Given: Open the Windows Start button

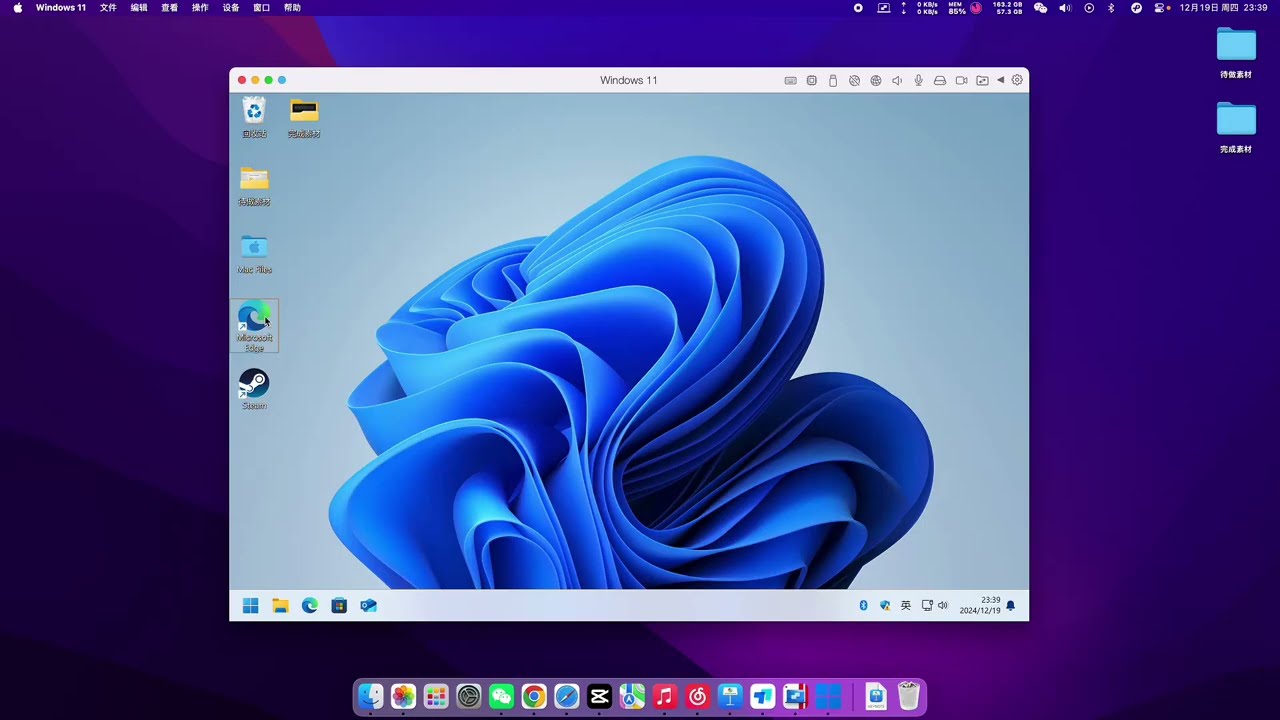Looking at the screenshot, I should click(x=251, y=606).
